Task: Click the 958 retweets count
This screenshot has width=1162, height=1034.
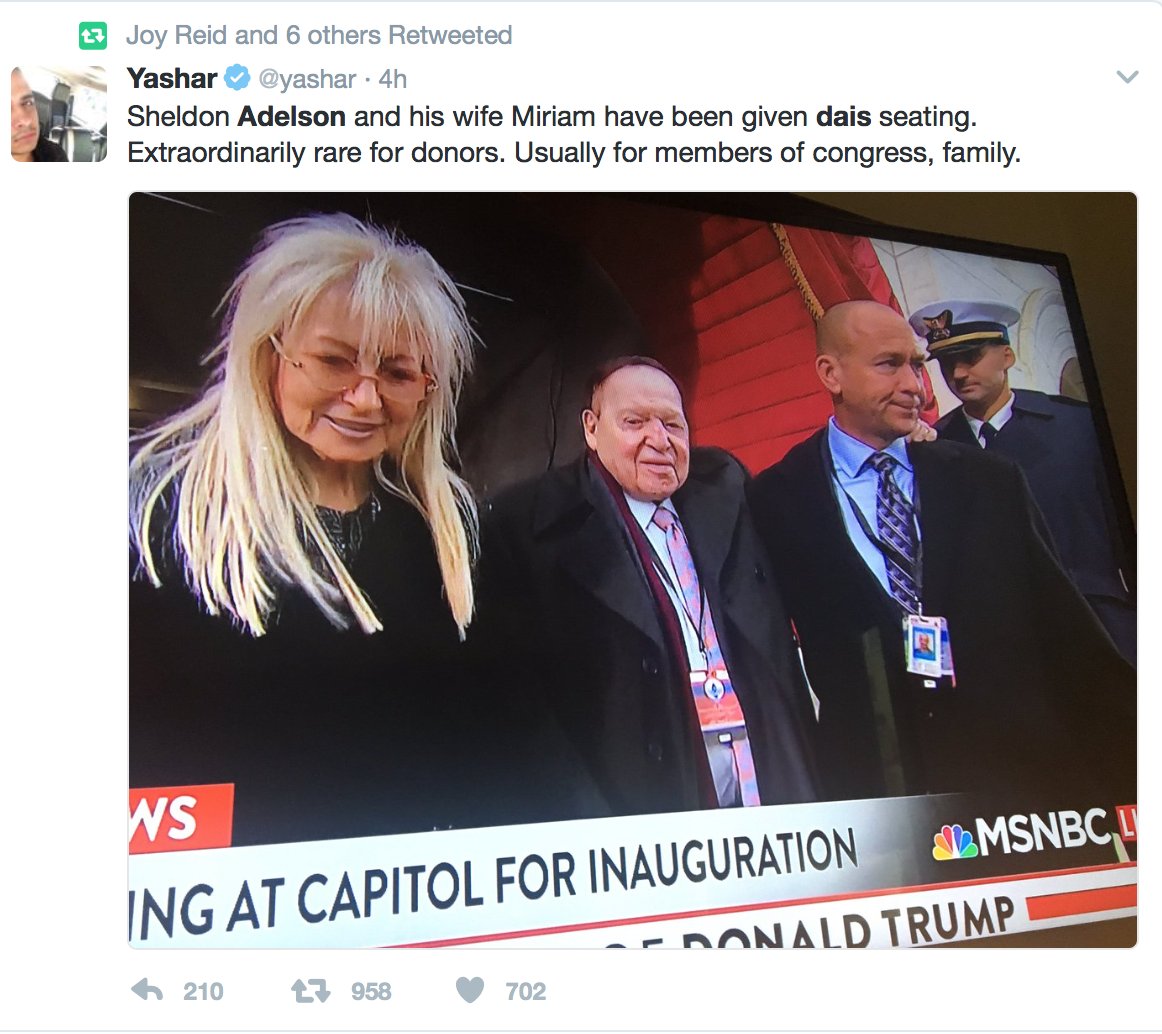Action: (x=371, y=991)
